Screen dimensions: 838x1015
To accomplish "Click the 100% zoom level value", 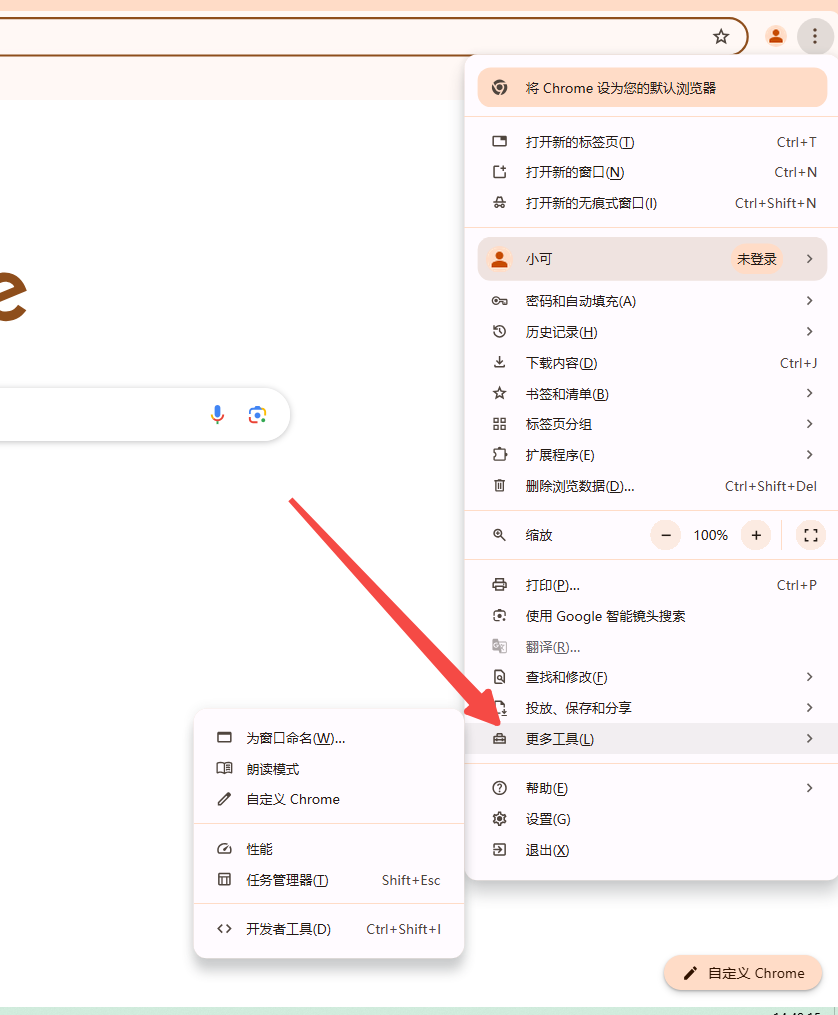I will click(x=711, y=535).
